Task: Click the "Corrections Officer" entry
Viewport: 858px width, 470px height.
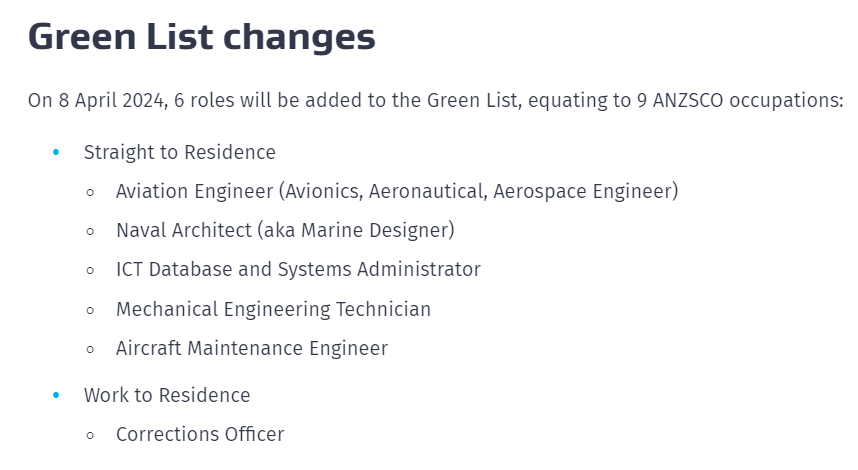Action: (x=200, y=434)
